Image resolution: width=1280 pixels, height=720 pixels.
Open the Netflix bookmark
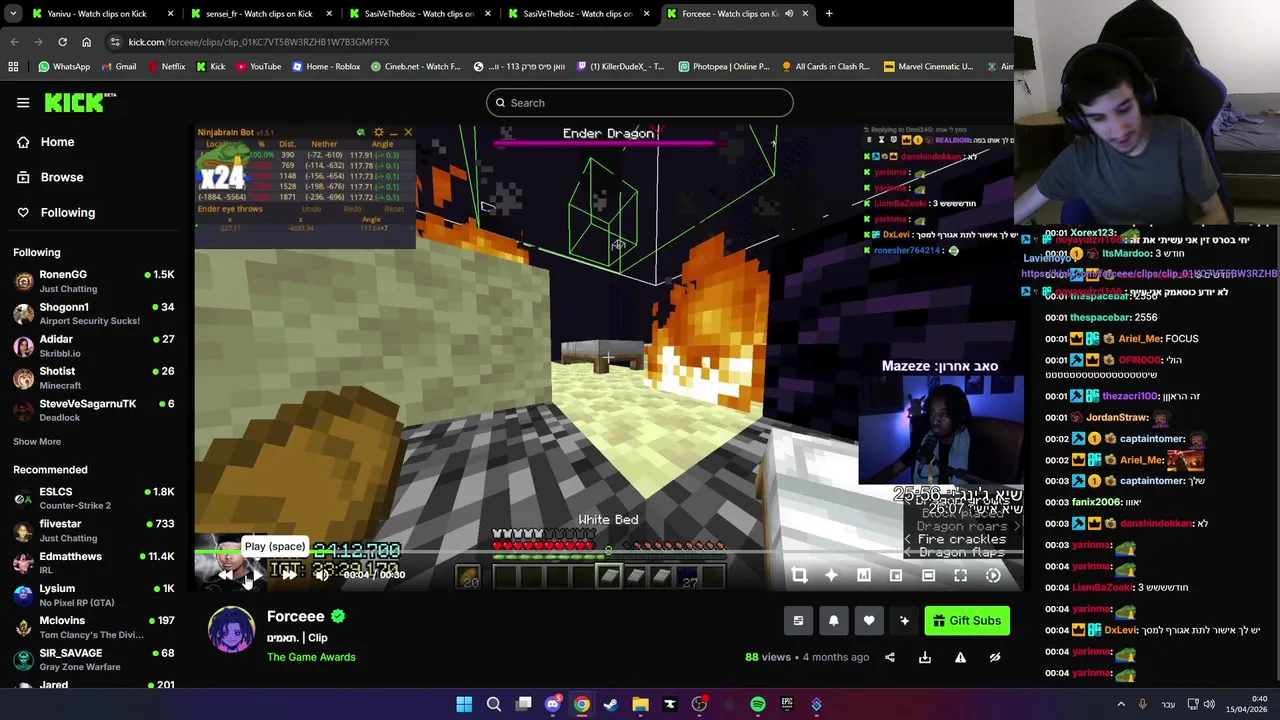click(x=165, y=67)
